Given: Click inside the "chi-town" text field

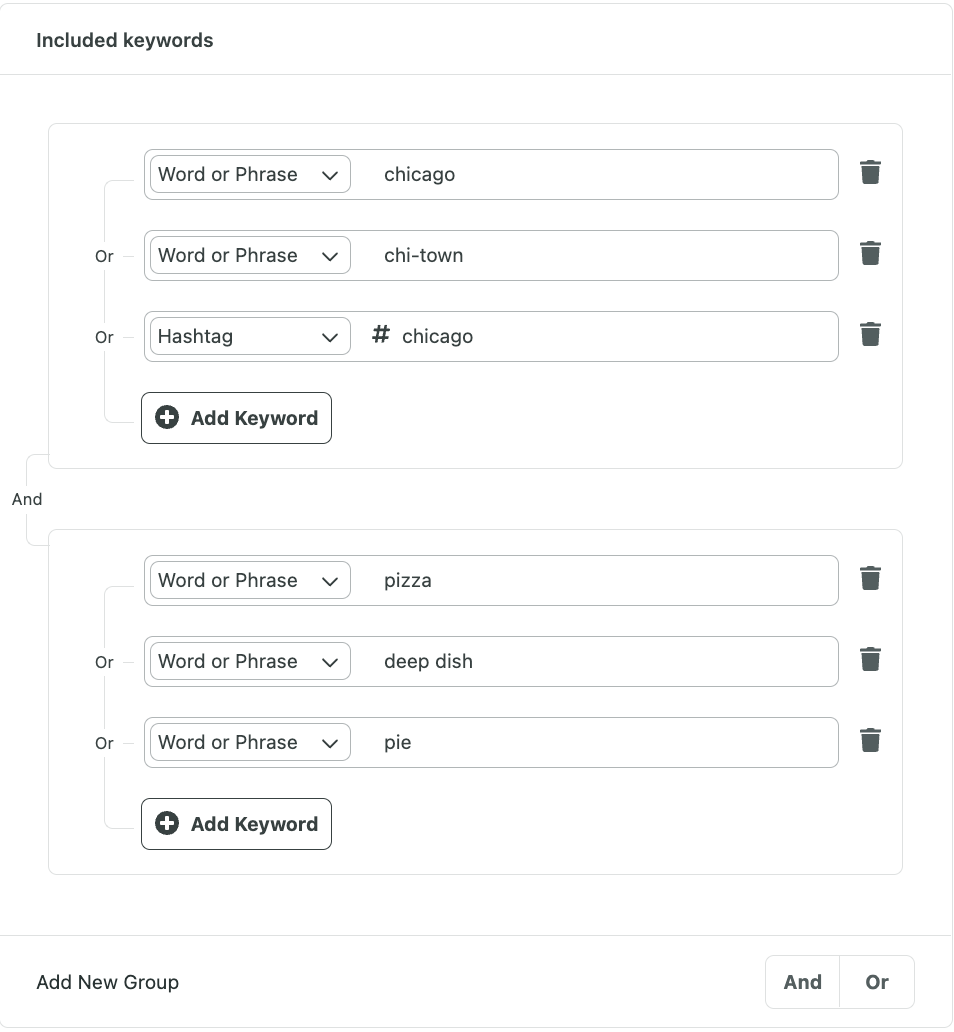Looking at the screenshot, I should coord(600,255).
